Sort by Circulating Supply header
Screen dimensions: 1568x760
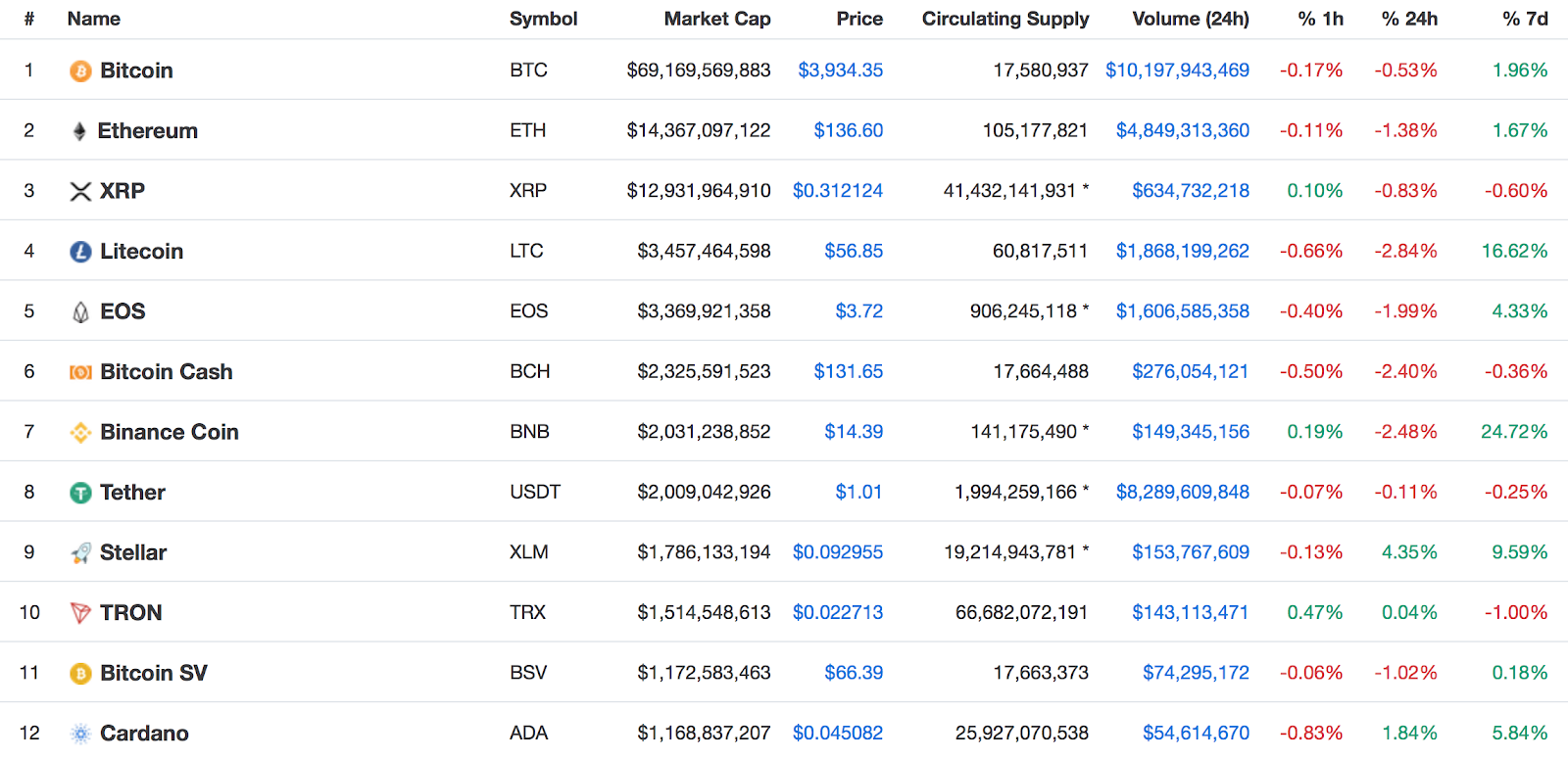[x=1005, y=19]
